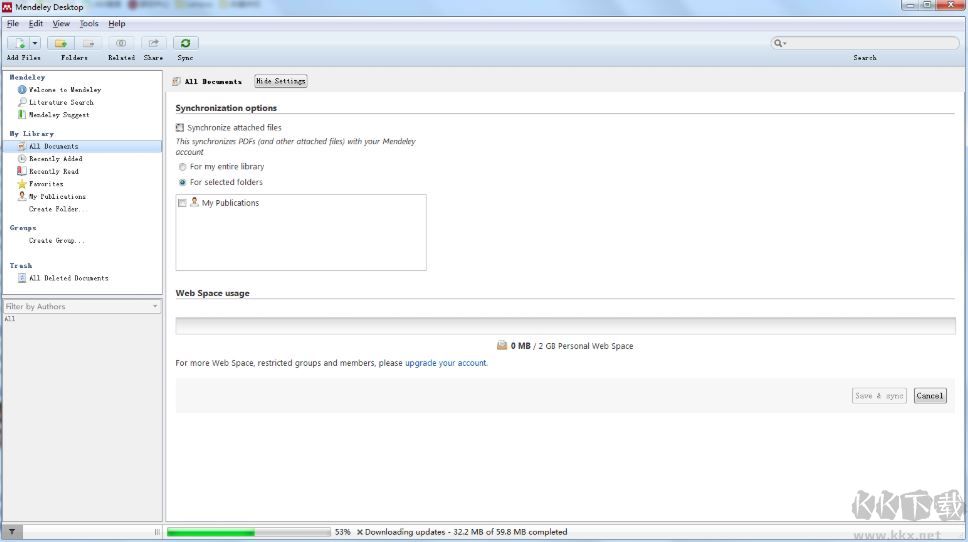Click the upgrade your account link

446,363
